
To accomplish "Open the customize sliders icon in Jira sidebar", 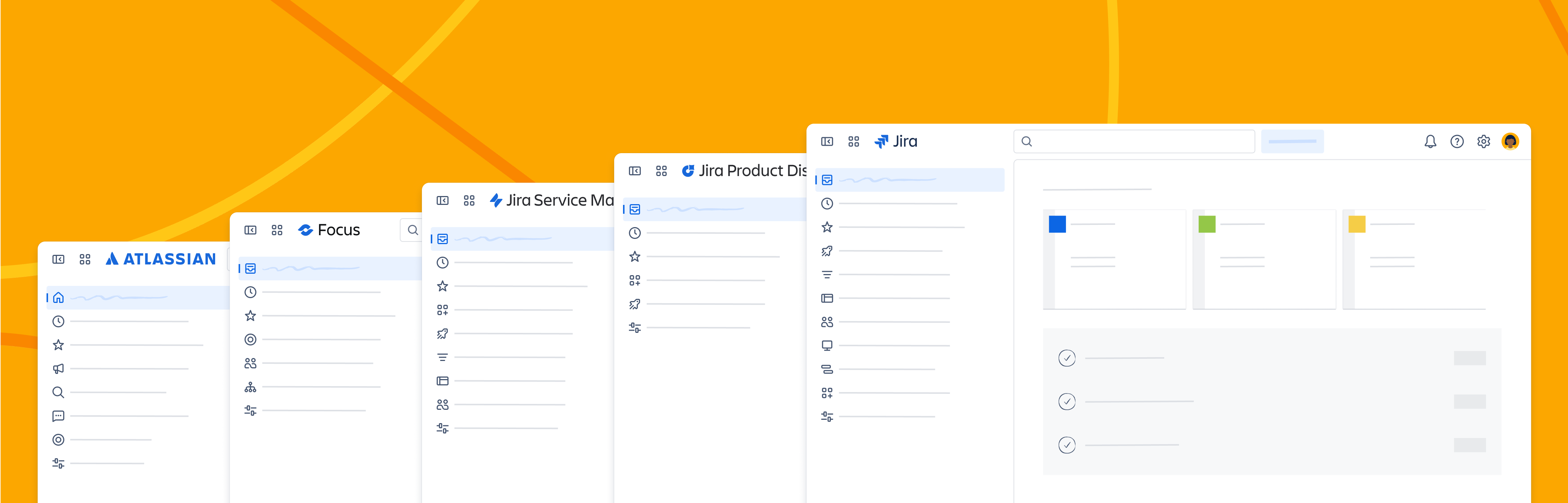I will (827, 416).
